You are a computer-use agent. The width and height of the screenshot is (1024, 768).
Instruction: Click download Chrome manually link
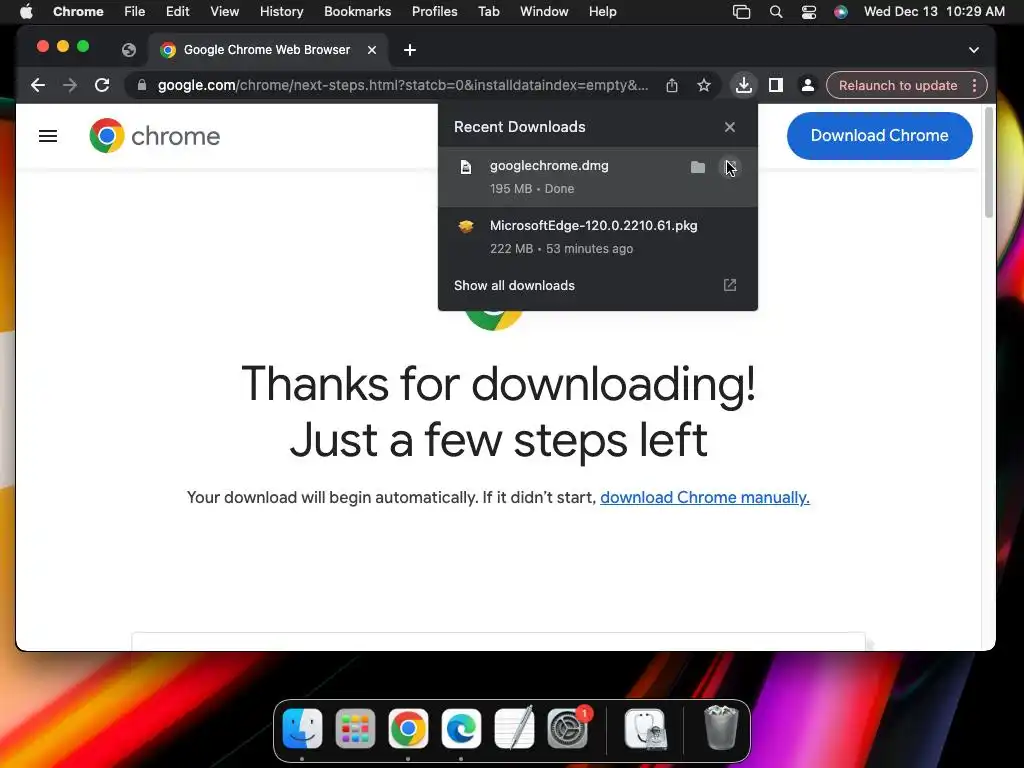coord(705,498)
